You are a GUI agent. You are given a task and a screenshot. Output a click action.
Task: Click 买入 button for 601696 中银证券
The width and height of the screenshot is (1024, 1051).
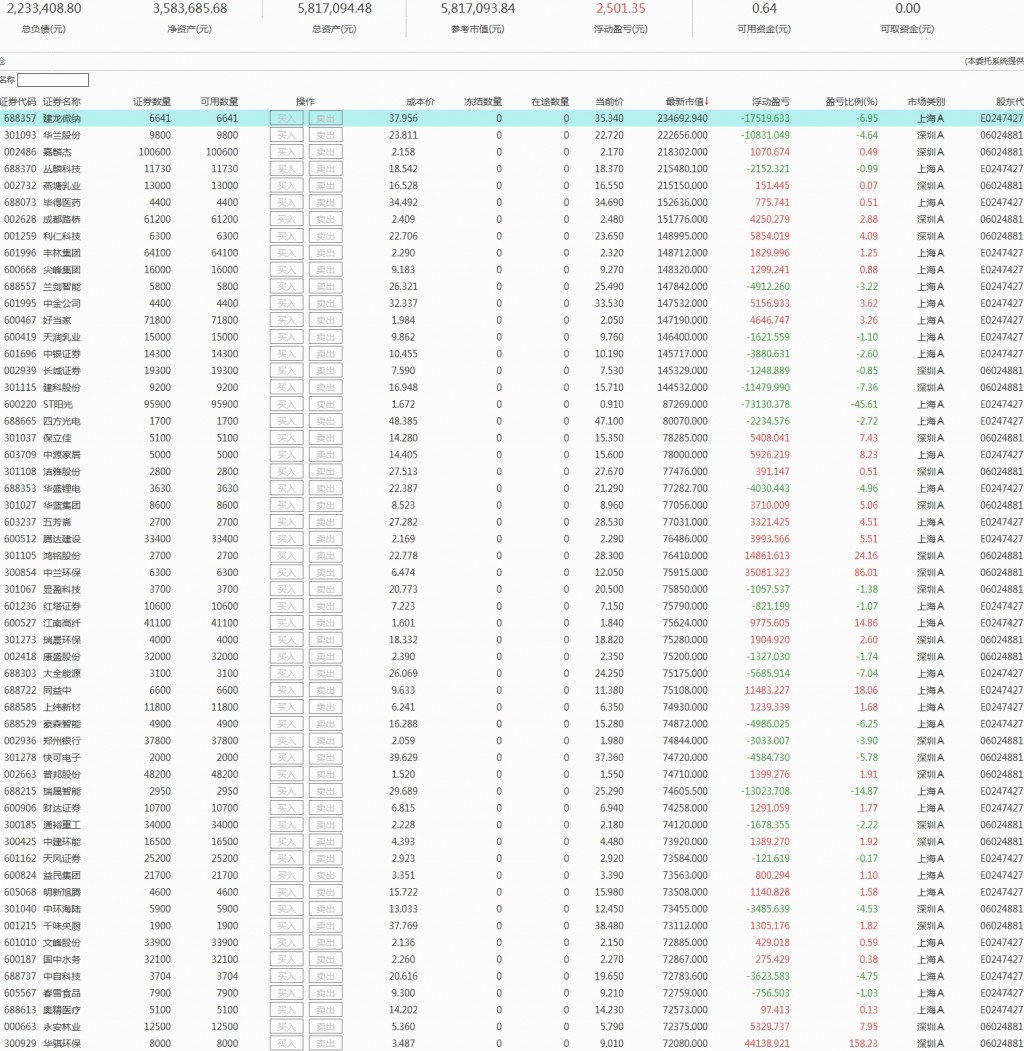click(287, 354)
